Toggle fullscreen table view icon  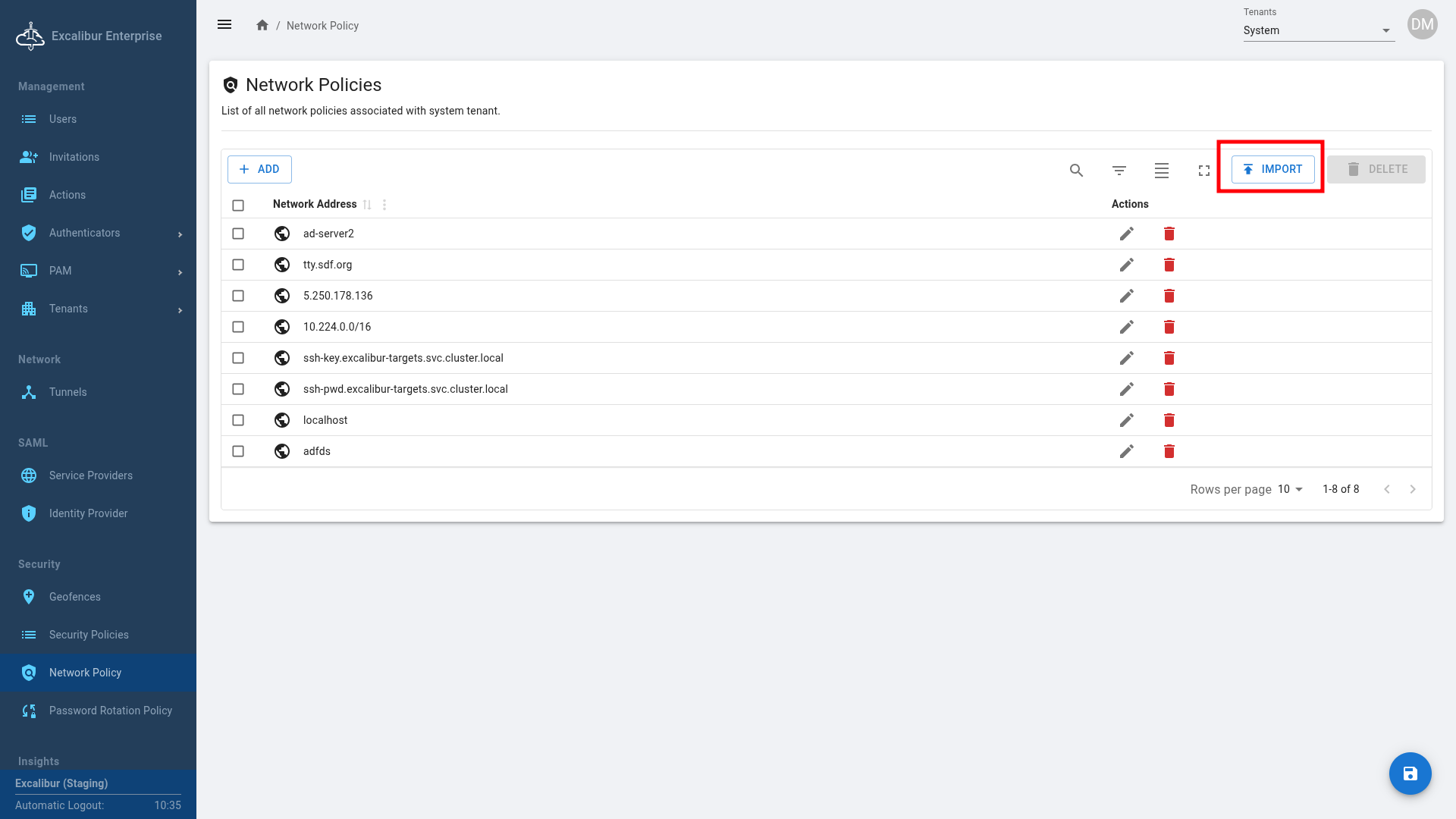point(1203,171)
